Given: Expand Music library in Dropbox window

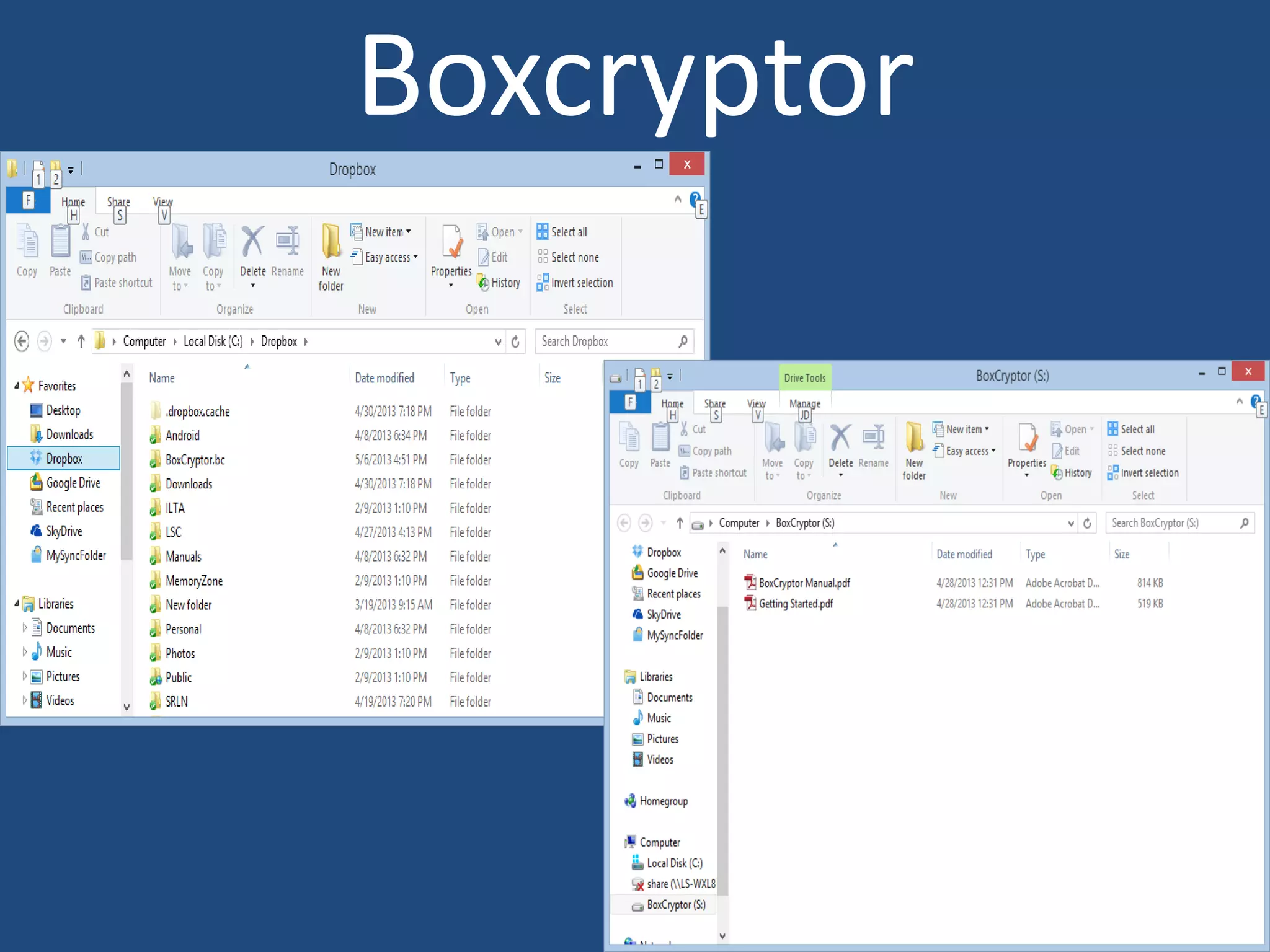Looking at the screenshot, I should click(25, 652).
